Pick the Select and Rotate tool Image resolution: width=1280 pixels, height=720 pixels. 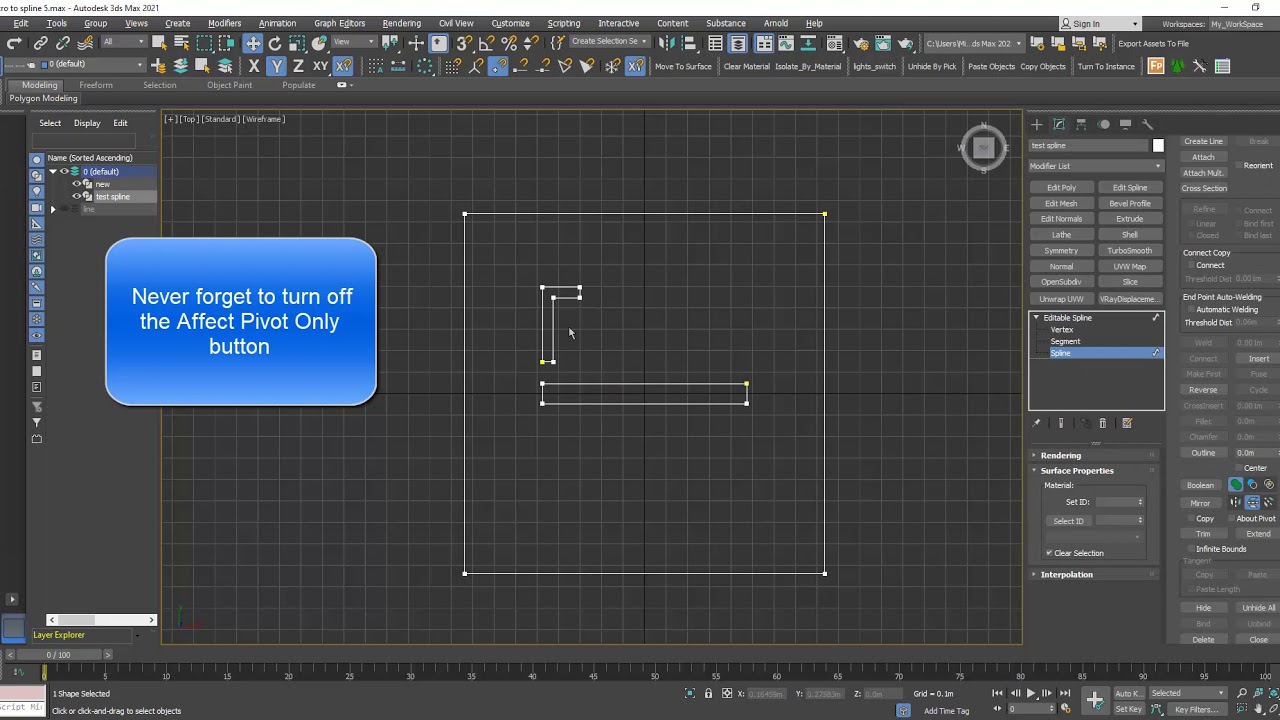[275, 43]
